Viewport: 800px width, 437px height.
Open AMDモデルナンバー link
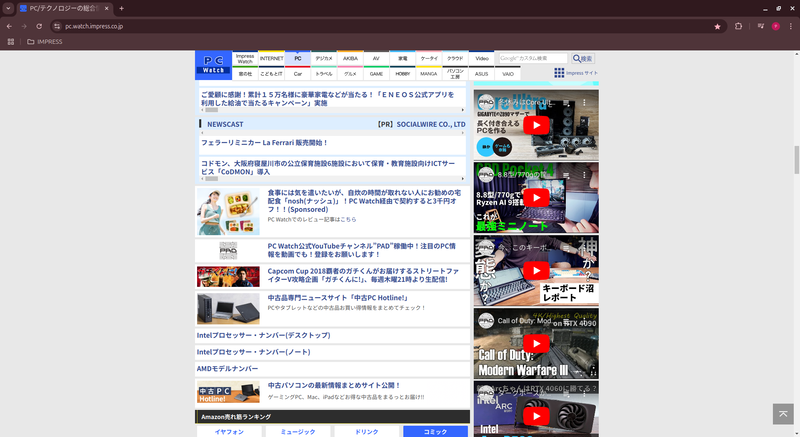coord(228,369)
